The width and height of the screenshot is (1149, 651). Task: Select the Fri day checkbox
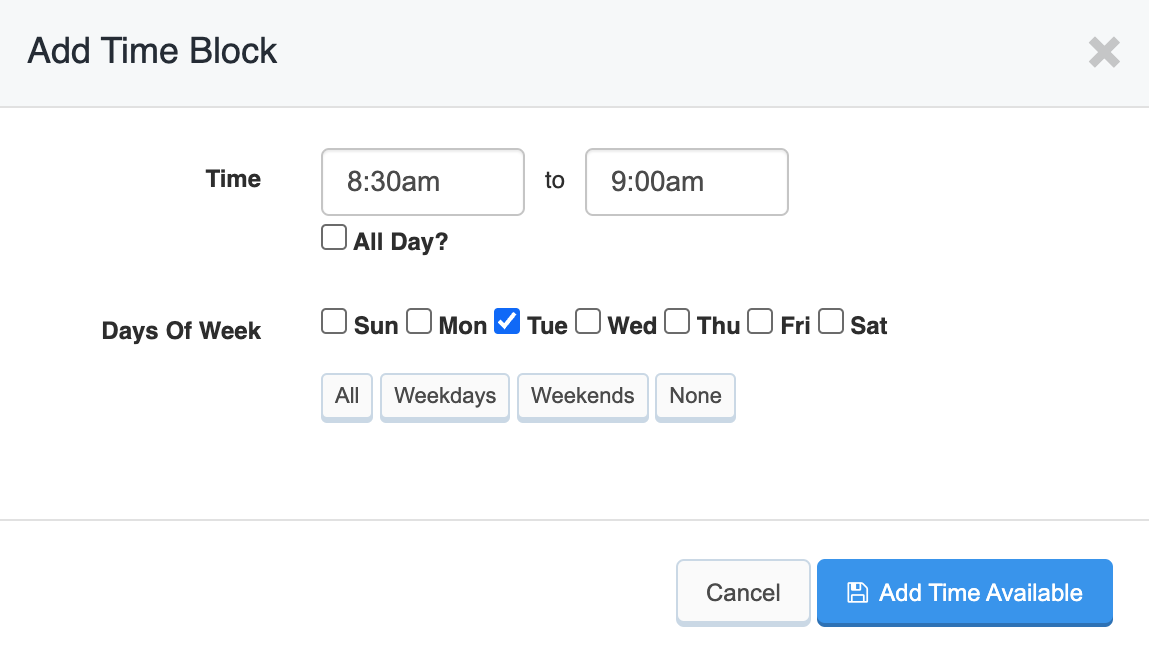coord(760,321)
